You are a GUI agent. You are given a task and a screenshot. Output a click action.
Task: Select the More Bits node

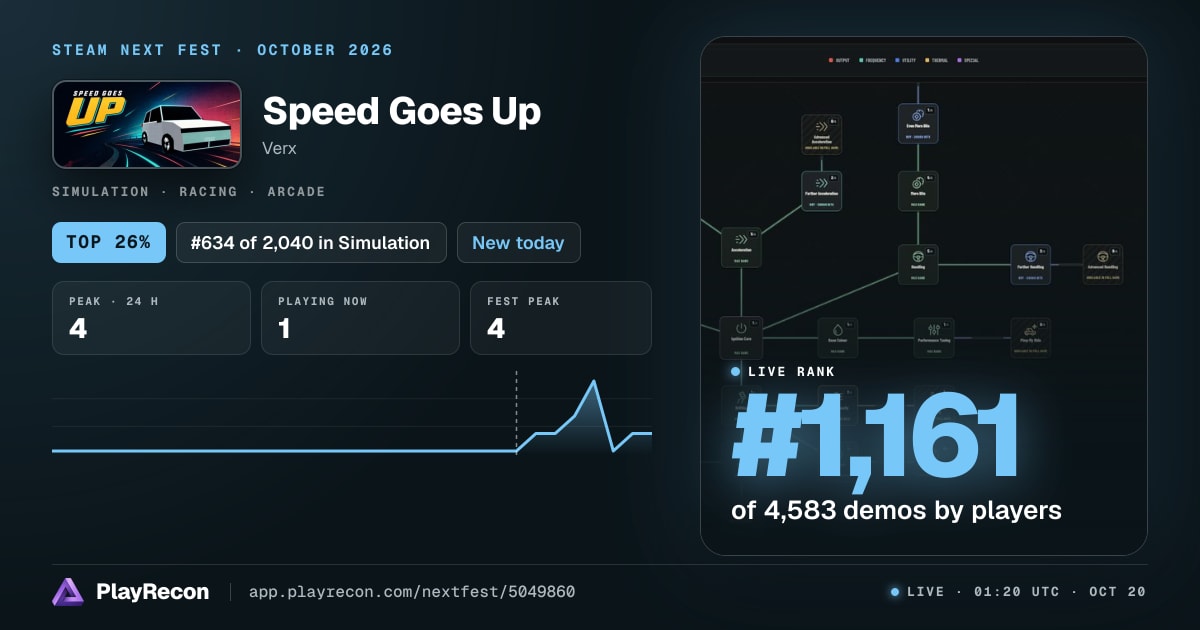918,190
